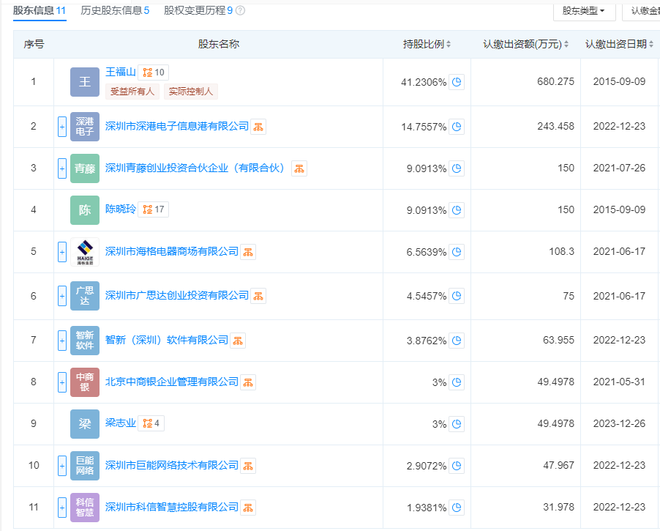Click pie chart icon next to 14.7557%
660x531 pixels.
(x=457, y=127)
